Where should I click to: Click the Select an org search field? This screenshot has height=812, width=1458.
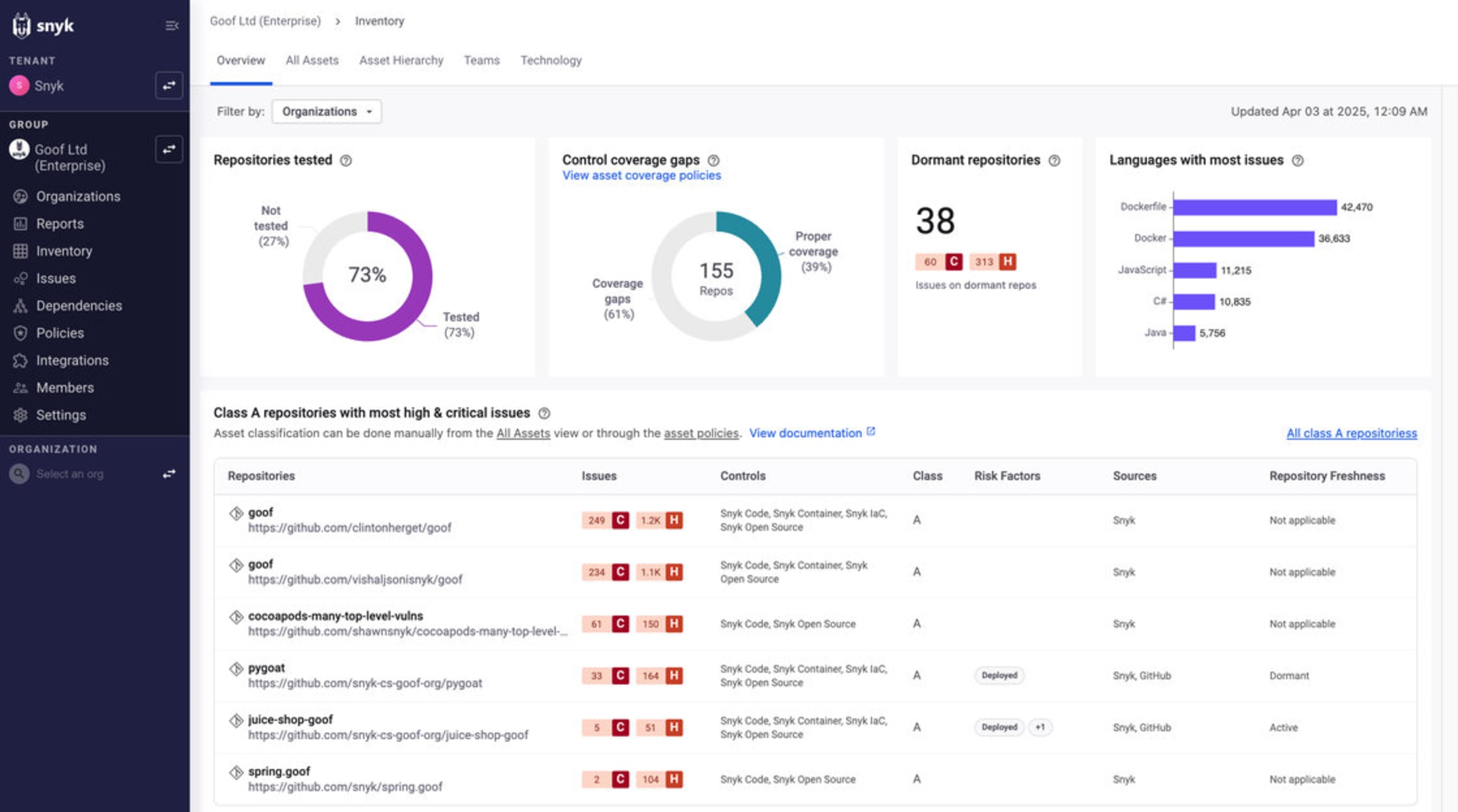(x=70, y=474)
